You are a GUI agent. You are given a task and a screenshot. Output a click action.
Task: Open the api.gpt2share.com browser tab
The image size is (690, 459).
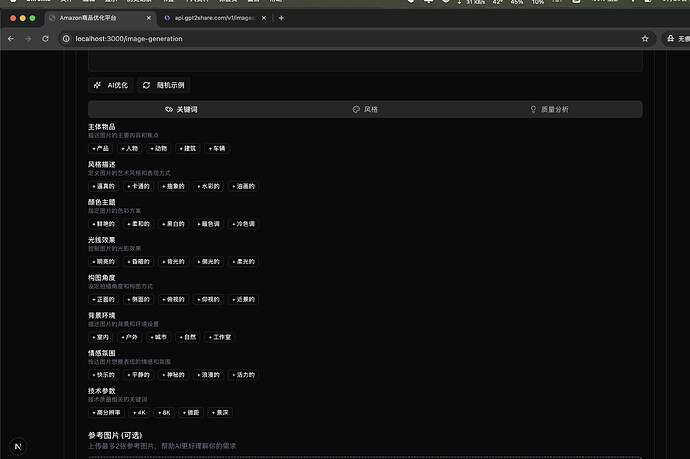pos(214,18)
